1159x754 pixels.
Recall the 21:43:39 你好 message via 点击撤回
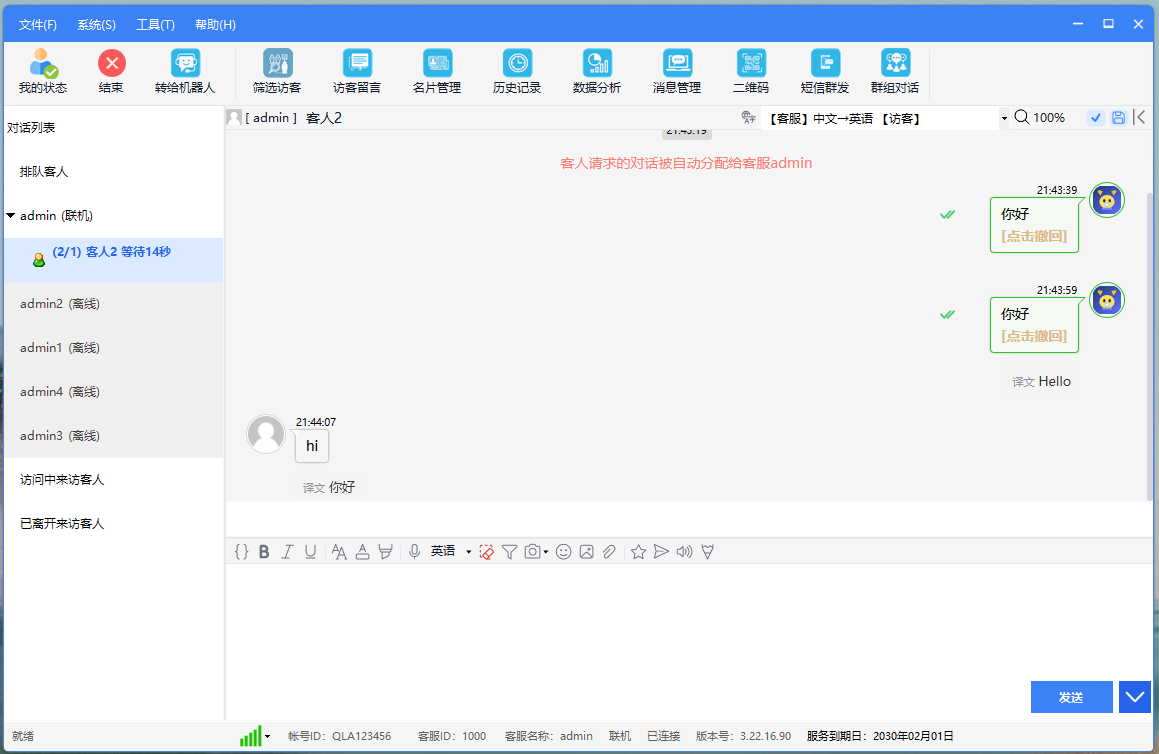point(1034,237)
